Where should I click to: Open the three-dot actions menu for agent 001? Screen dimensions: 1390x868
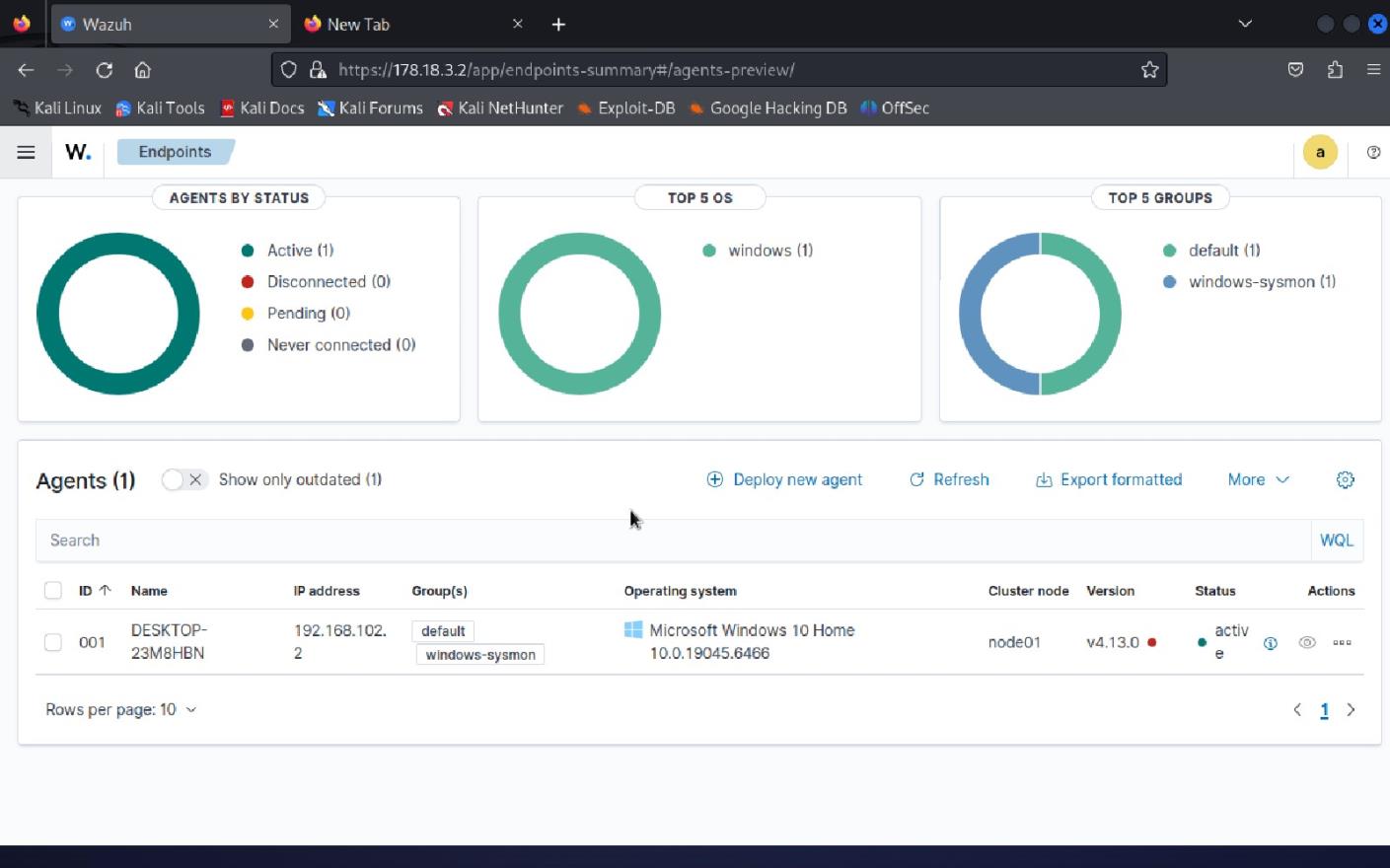click(x=1341, y=642)
